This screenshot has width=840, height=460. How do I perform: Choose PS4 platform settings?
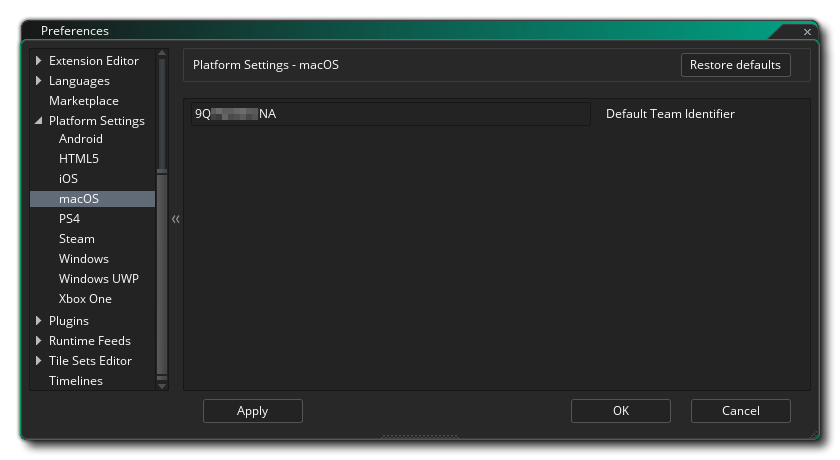[x=69, y=219]
